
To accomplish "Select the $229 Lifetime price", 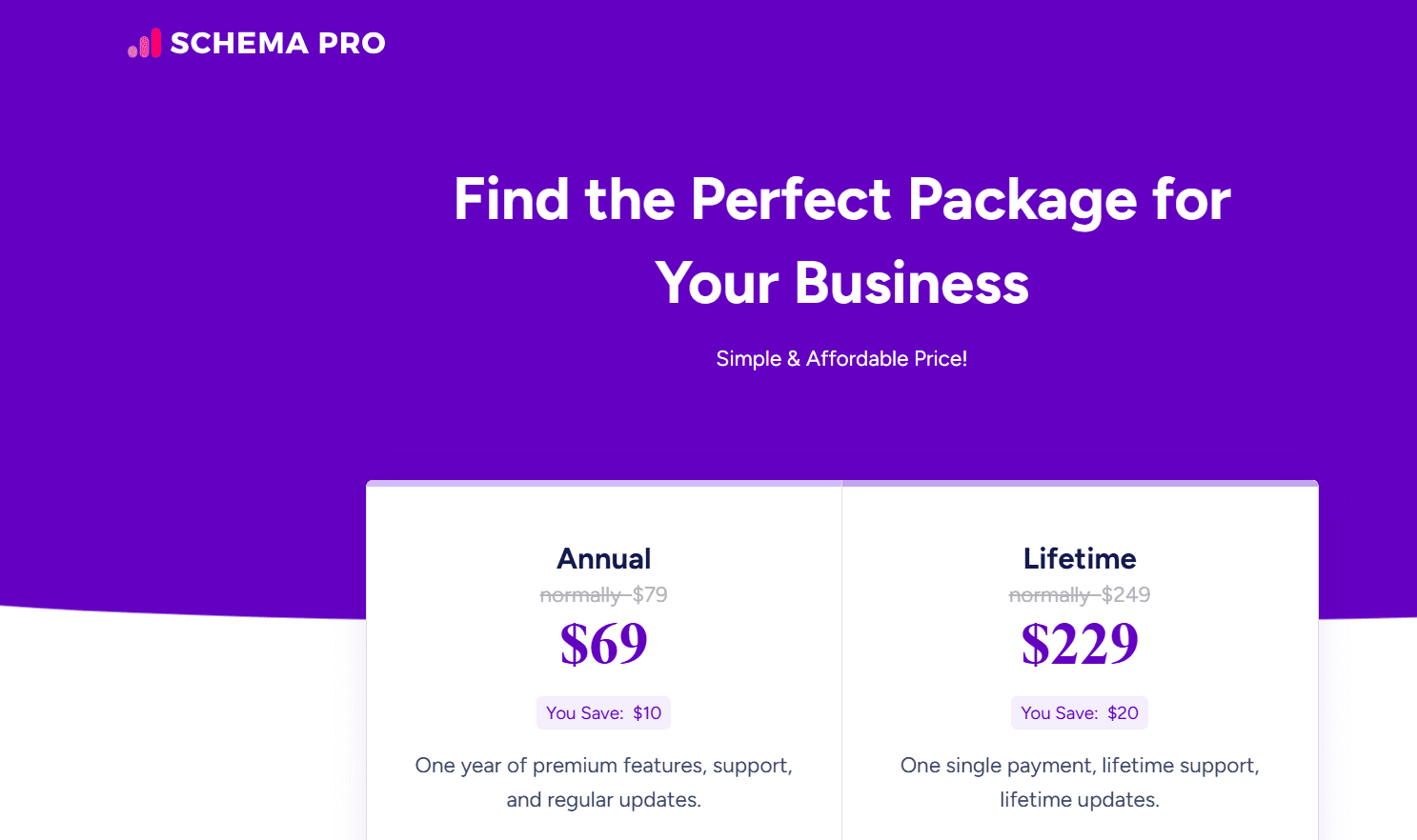I will click(1079, 643).
